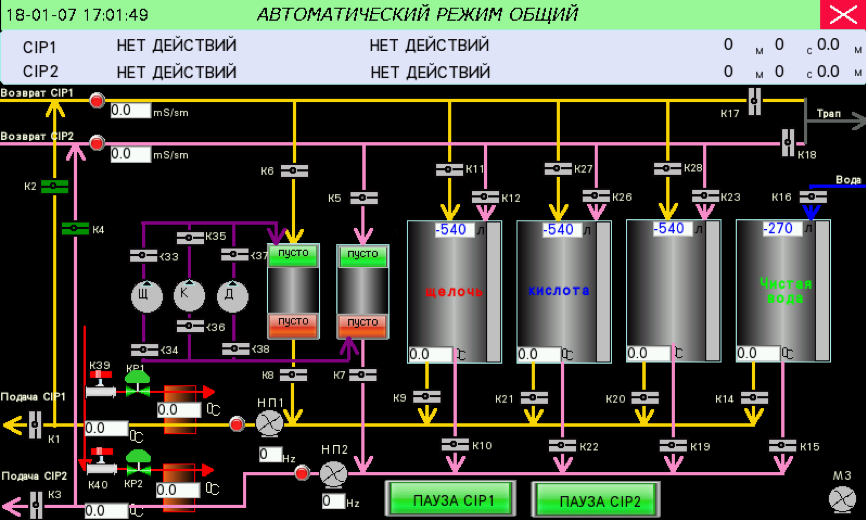The width and height of the screenshot is (866, 520).
Task: Click the red sensor indicator on Возврат CIP1
Action: point(97,100)
